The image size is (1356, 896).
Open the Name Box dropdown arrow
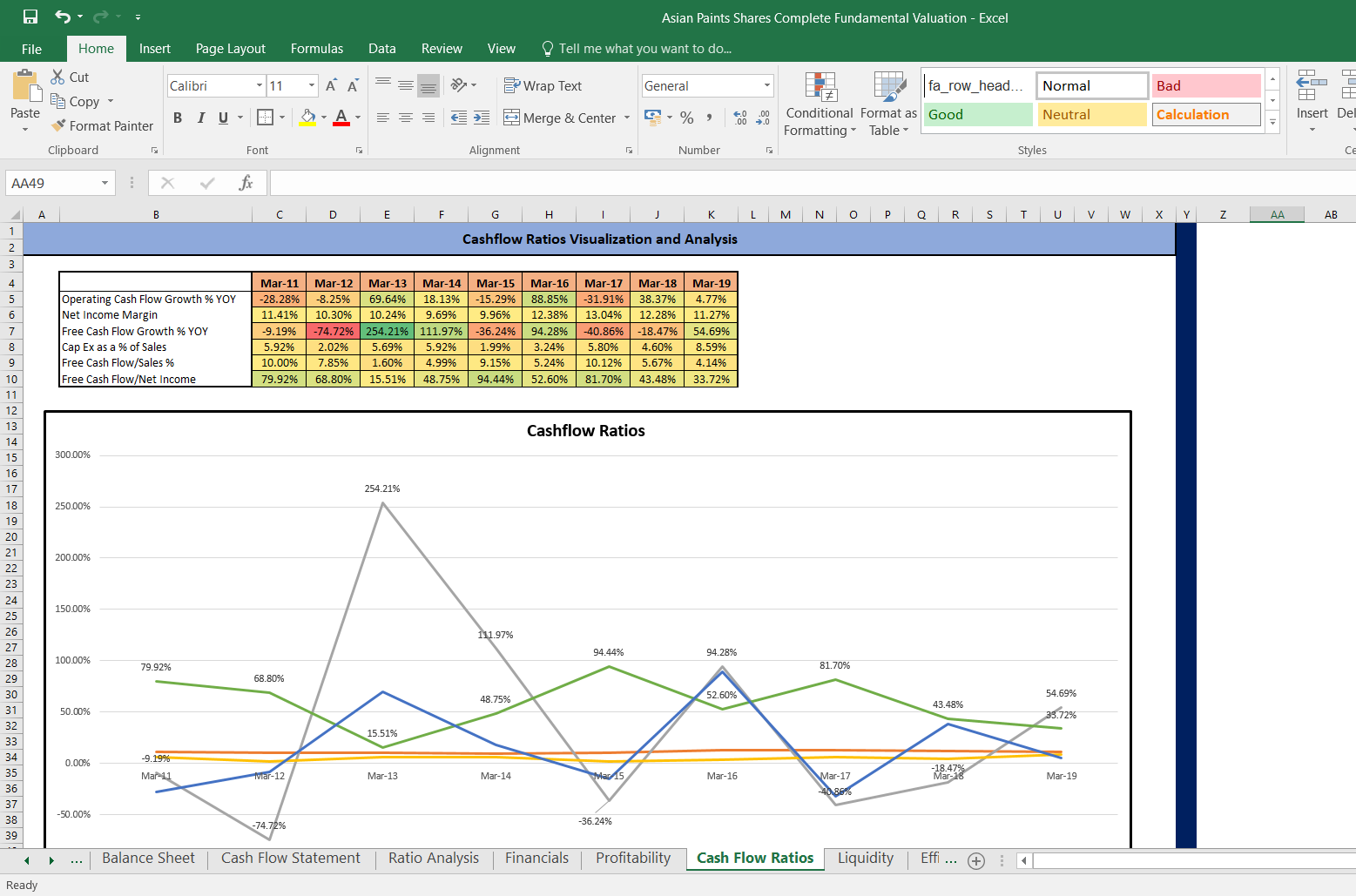point(105,183)
